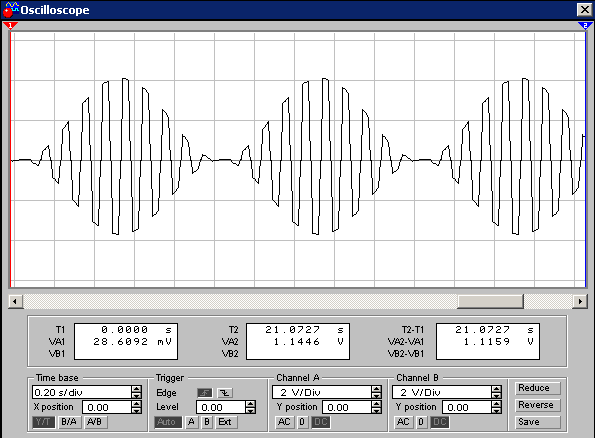This screenshot has width=595, height=438.
Task: Select falling edge trigger icon
Action: [x=225, y=393]
